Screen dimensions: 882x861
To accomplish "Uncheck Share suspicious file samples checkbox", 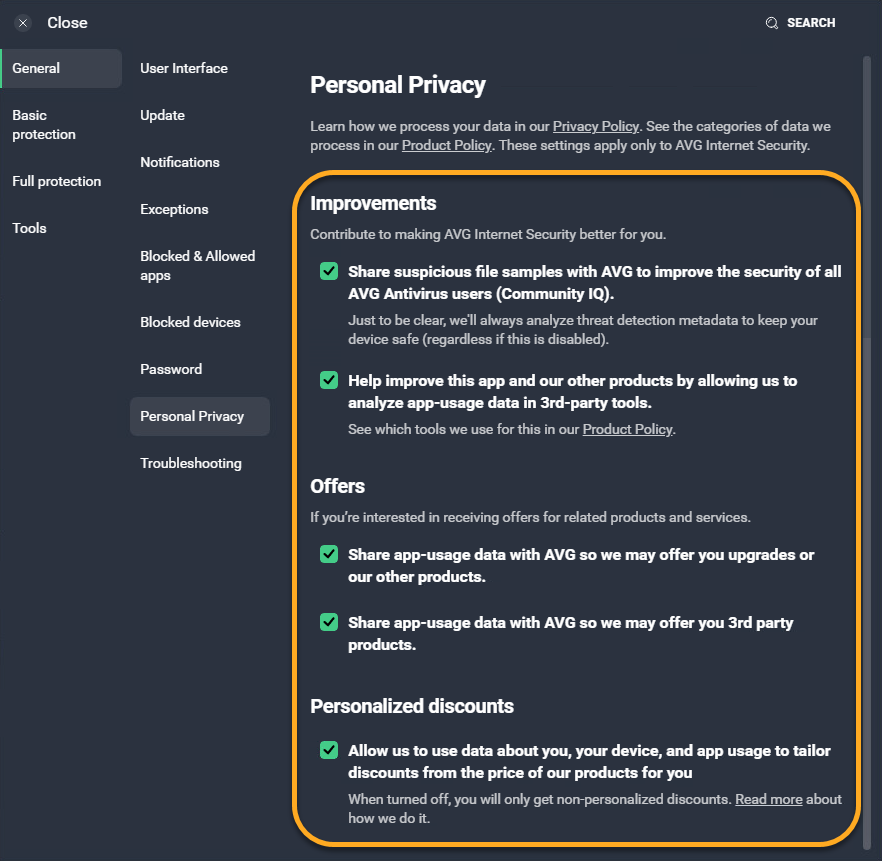I will 328,271.
